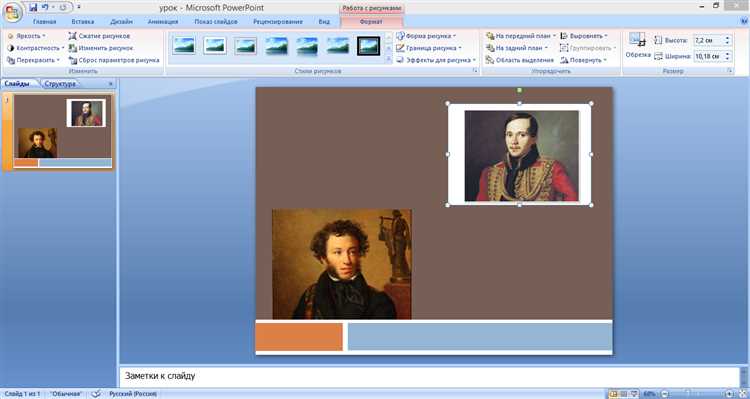Open Граница рисунка picture border dropdown

429,48
